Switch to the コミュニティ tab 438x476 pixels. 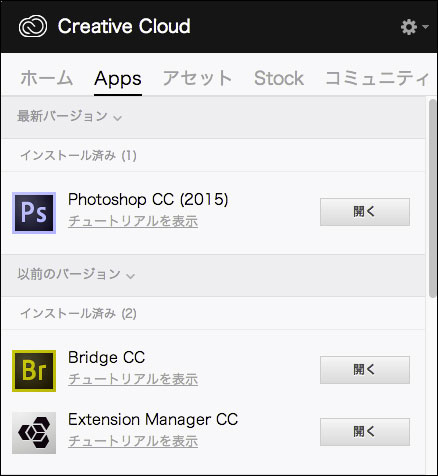377,78
